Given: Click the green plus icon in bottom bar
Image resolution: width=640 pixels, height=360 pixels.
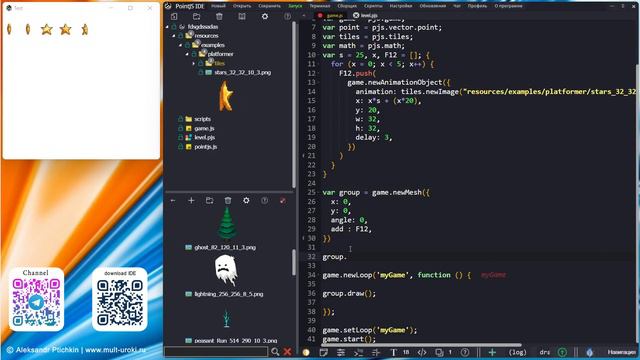Looking at the screenshot, I should tap(492, 352).
